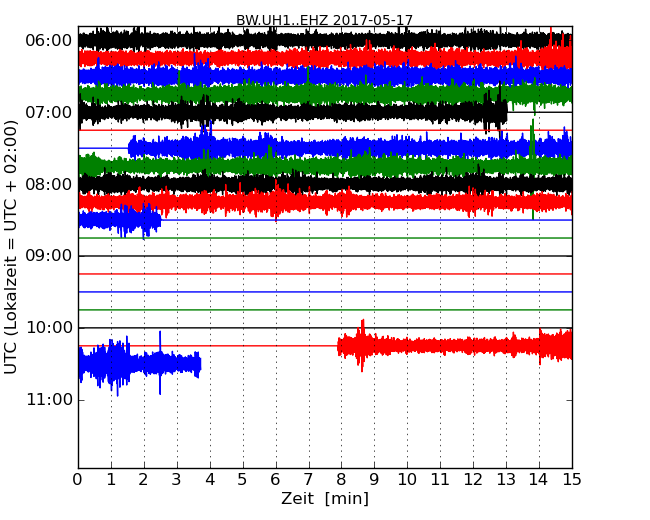Click the x-axis label Zeit [min]

pyautogui.click(x=324, y=499)
